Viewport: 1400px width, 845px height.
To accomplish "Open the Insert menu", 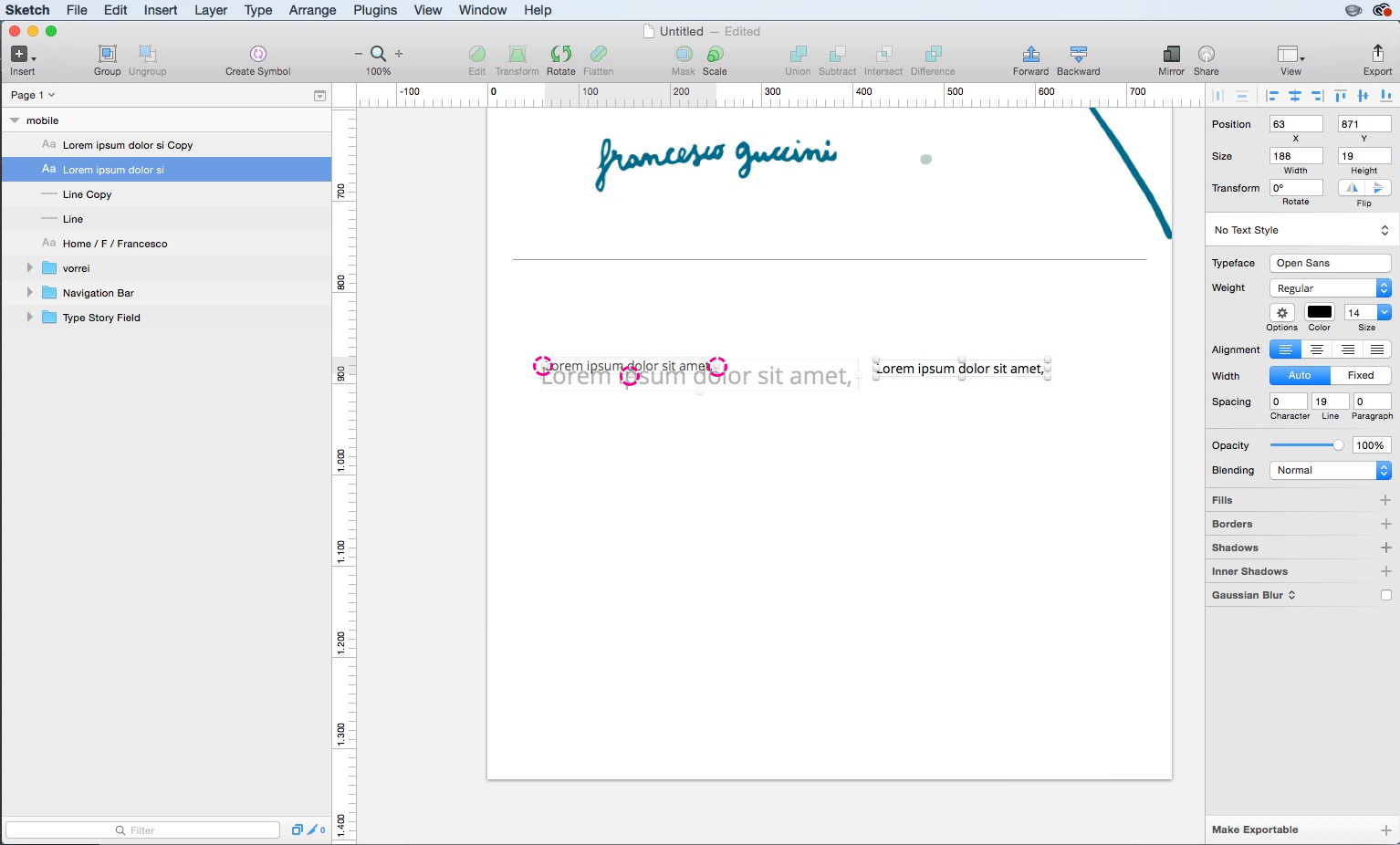I will pos(161,10).
